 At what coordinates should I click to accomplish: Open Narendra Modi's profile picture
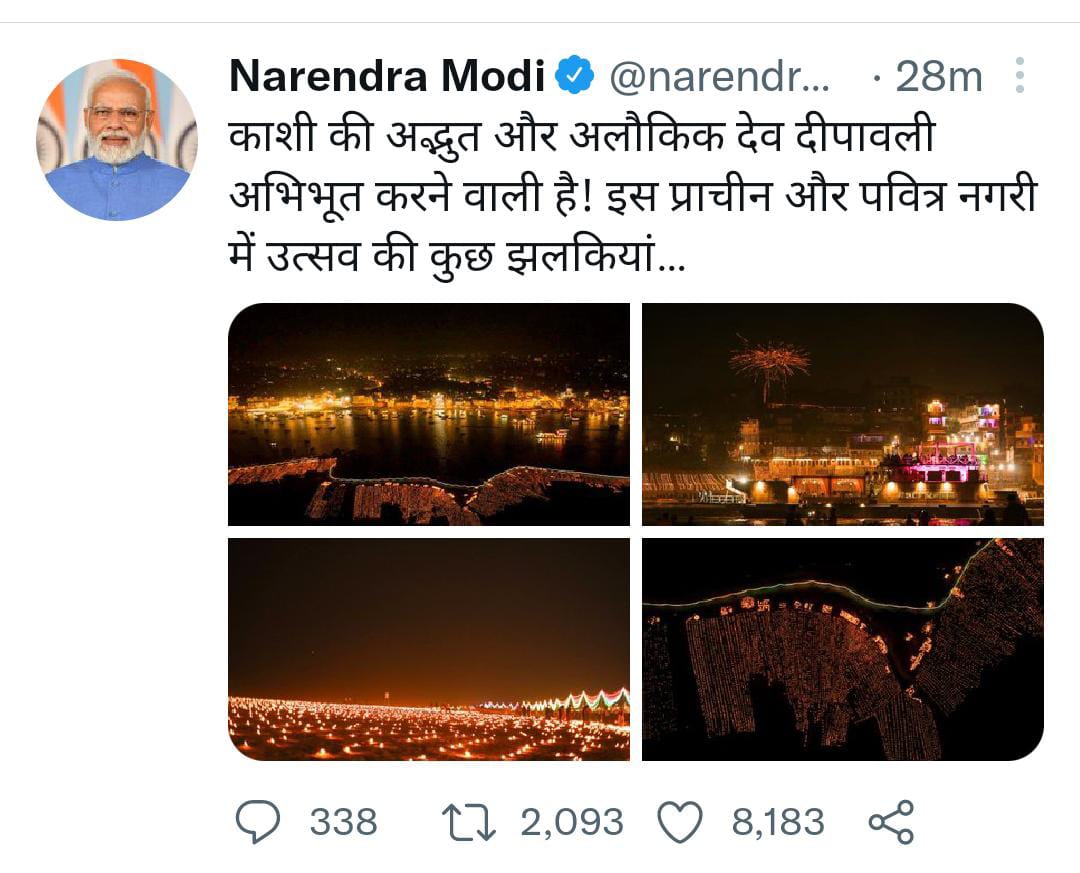117,140
